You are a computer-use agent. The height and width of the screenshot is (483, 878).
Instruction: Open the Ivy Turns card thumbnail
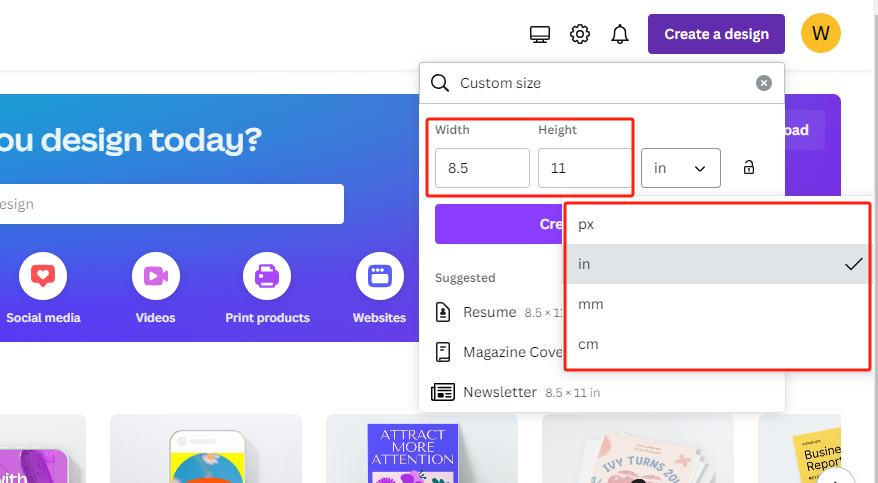pos(638,449)
